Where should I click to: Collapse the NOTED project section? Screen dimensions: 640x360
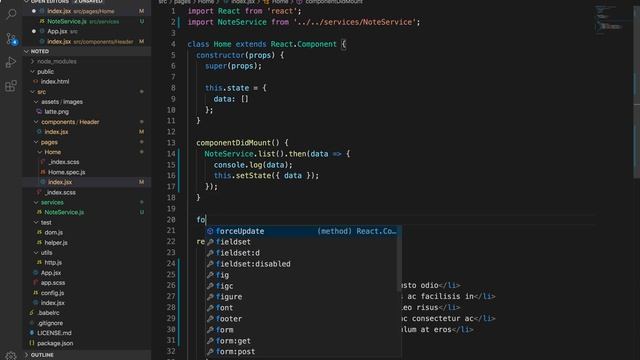click(40, 51)
